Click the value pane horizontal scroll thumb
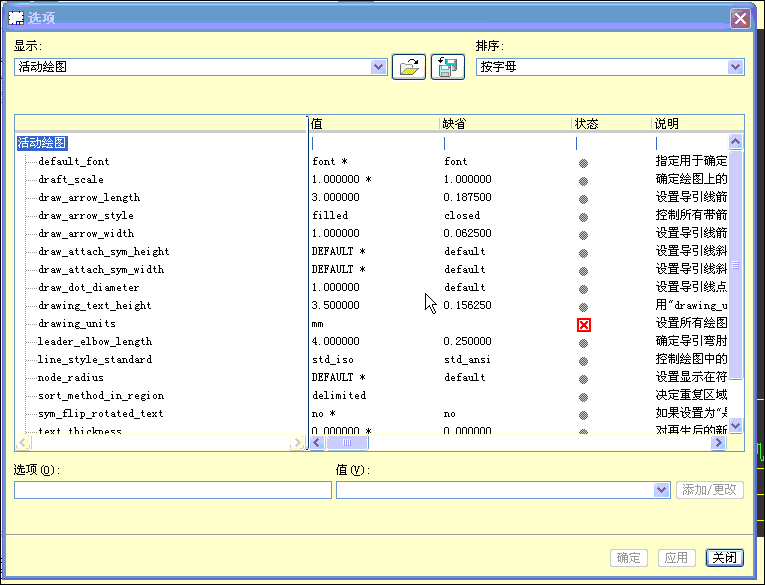Viewport: 765px width, 585px height. 347,443
